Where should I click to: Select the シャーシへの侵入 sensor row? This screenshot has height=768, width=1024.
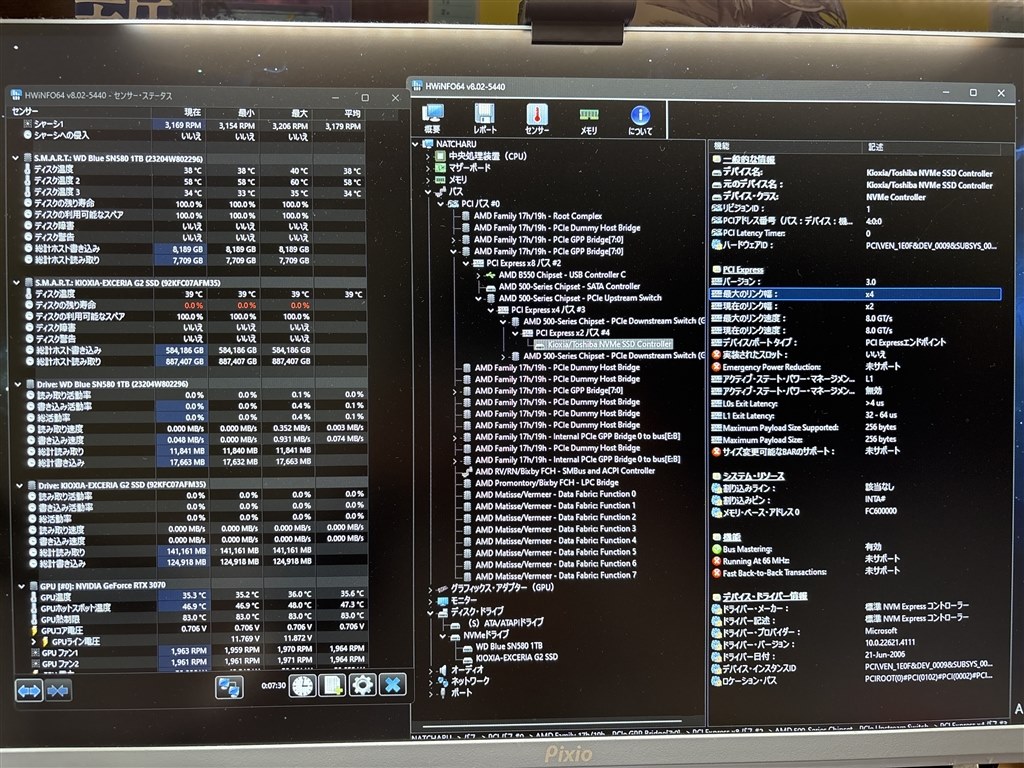point(193,135)
